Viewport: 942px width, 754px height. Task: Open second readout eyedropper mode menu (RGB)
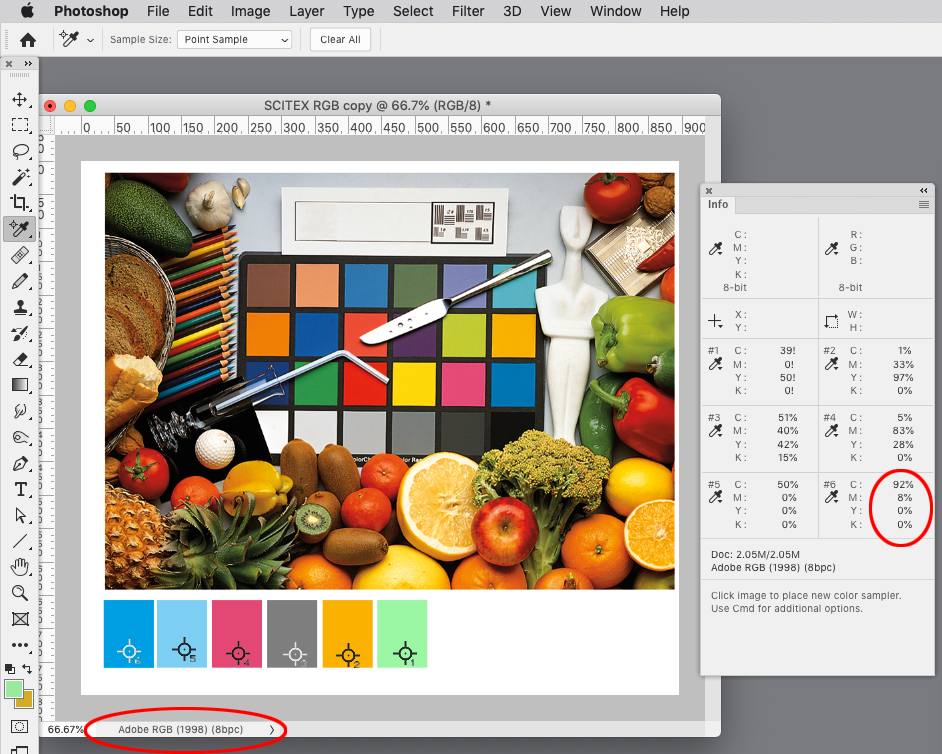pyautogui.click(x=831, y=249)
